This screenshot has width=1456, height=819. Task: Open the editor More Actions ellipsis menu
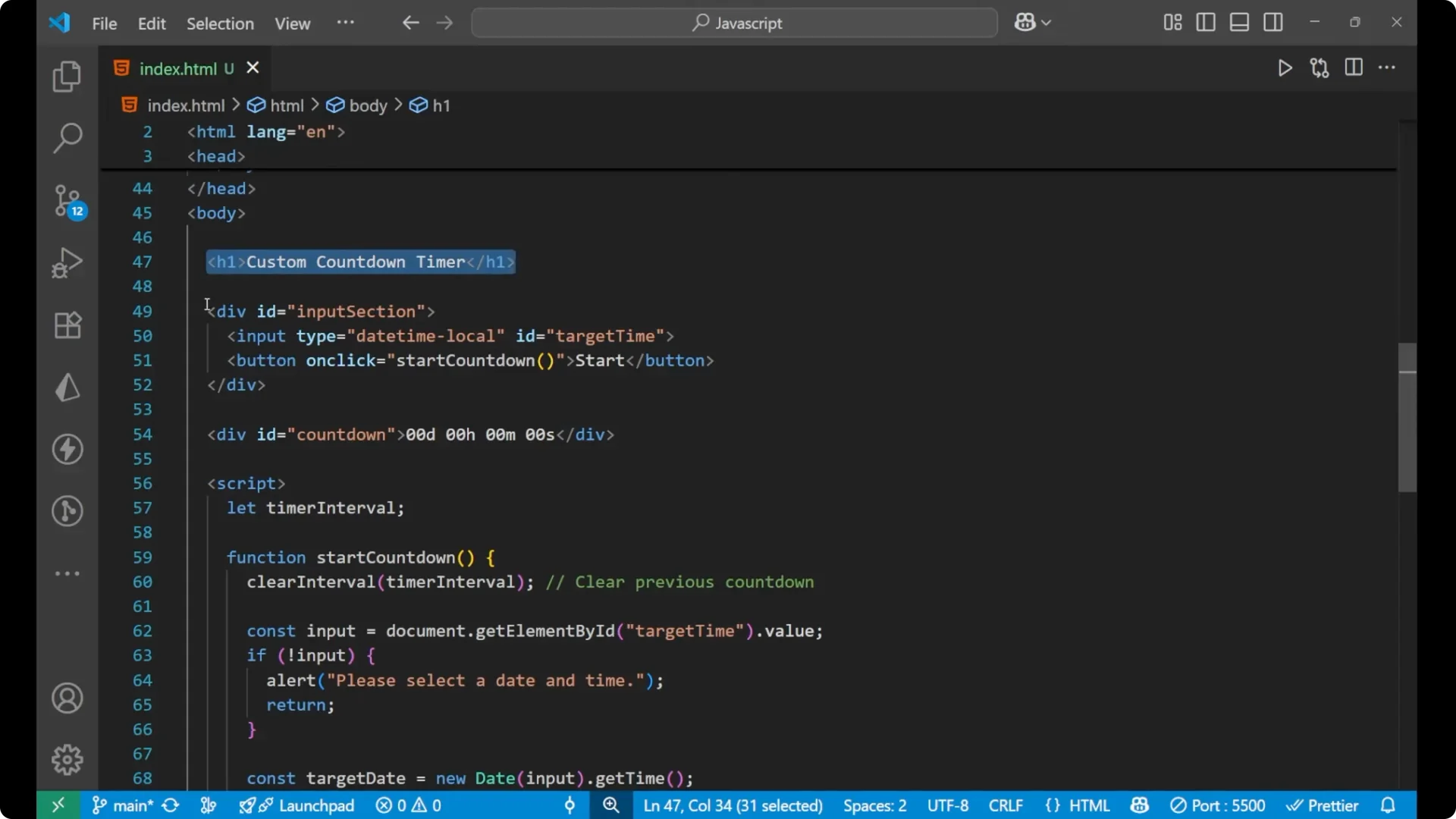[1388, 67]
